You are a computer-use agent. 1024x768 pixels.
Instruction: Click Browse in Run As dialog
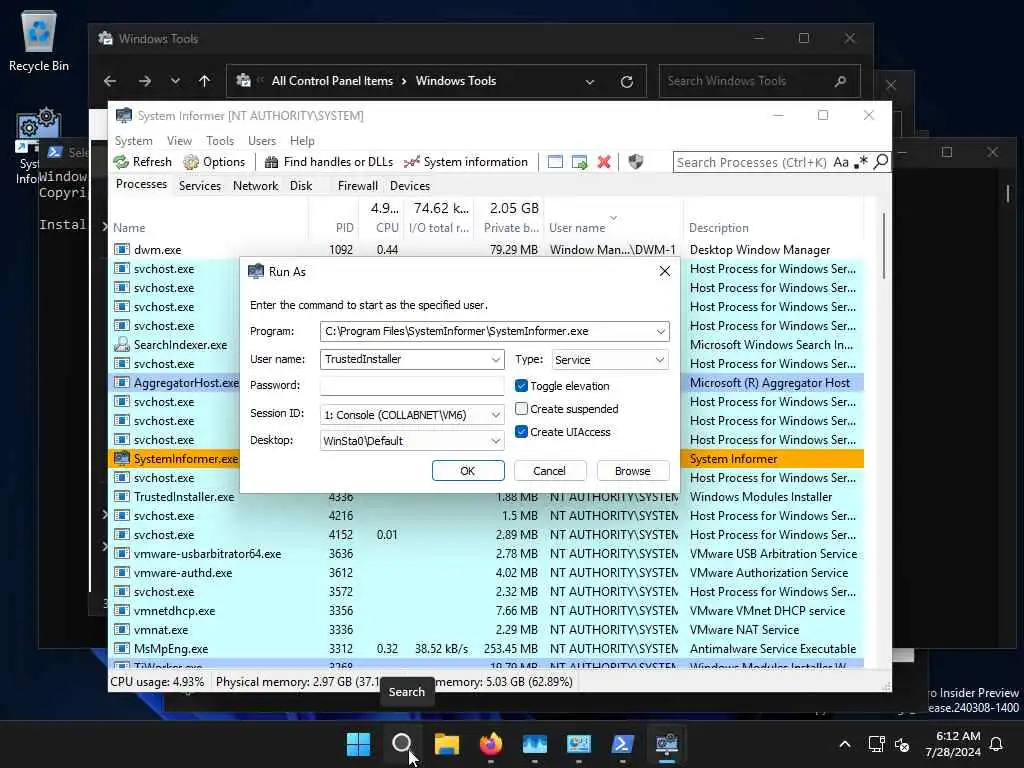coord(632,471)
